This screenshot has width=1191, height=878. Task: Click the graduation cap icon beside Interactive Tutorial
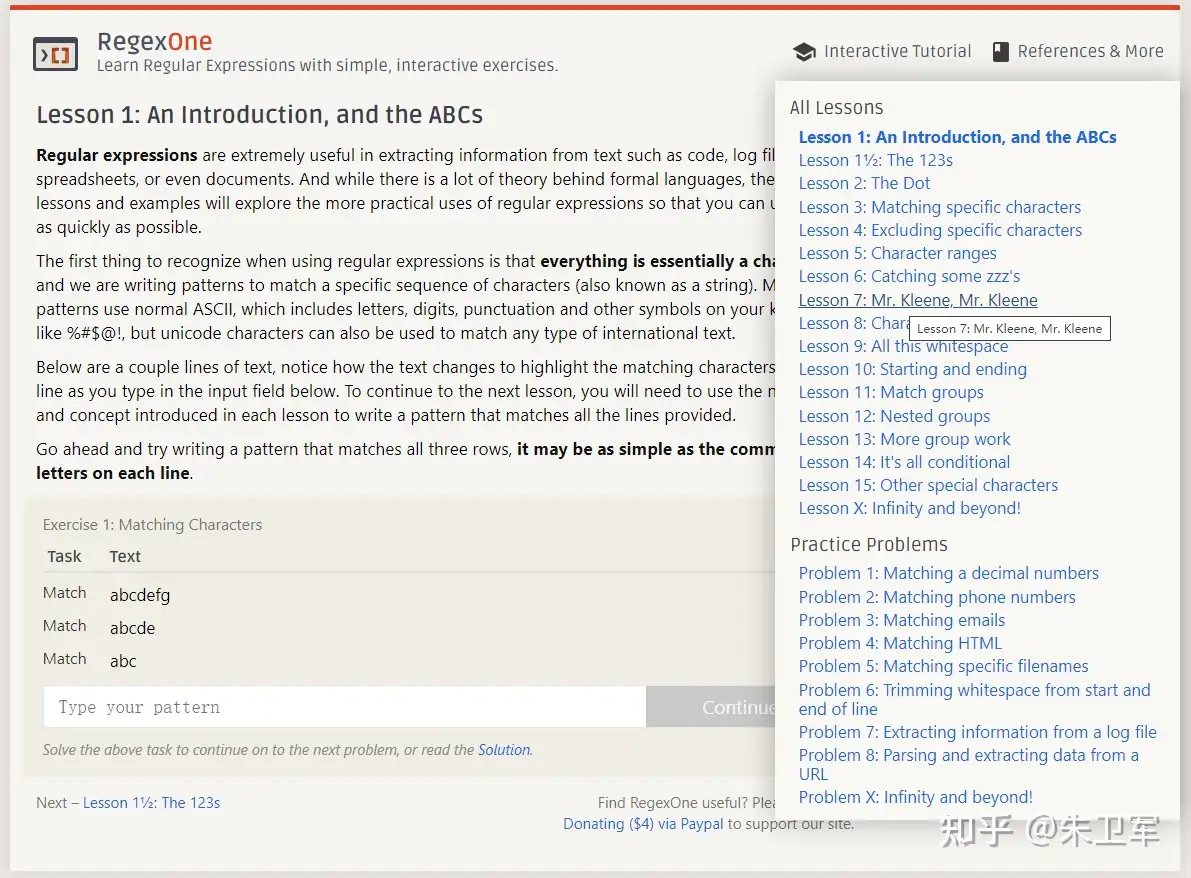click(x=804, y=52)
